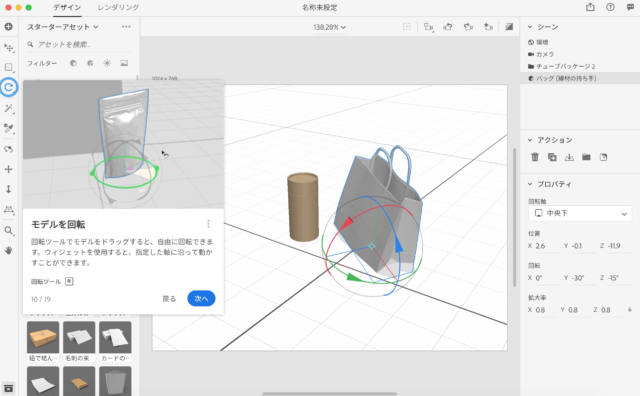Collapse the アクション panel section
Image resolution: width=640 pixels, height=396 pixels.
tap(530, 140)
